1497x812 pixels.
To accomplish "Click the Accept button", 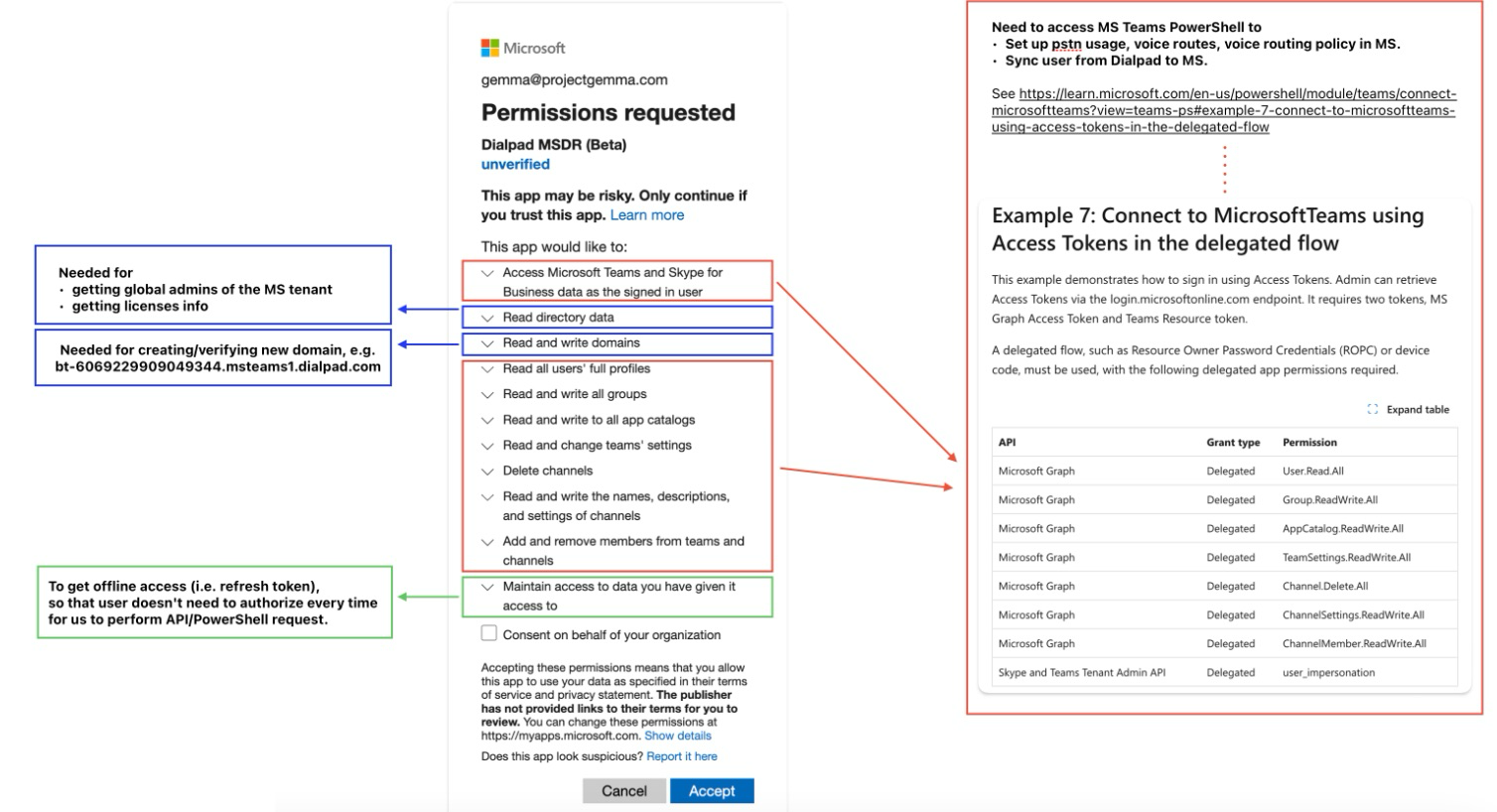I will coord(712,790).
